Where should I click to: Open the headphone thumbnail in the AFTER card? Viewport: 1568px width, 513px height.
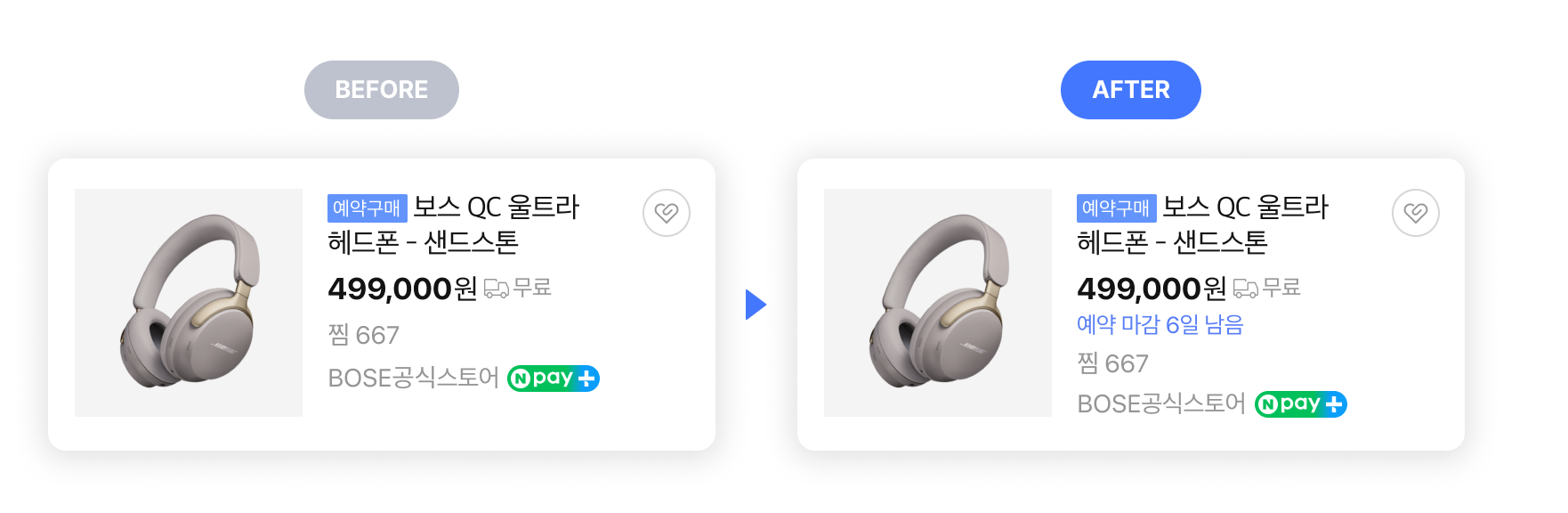pos(938,303)
